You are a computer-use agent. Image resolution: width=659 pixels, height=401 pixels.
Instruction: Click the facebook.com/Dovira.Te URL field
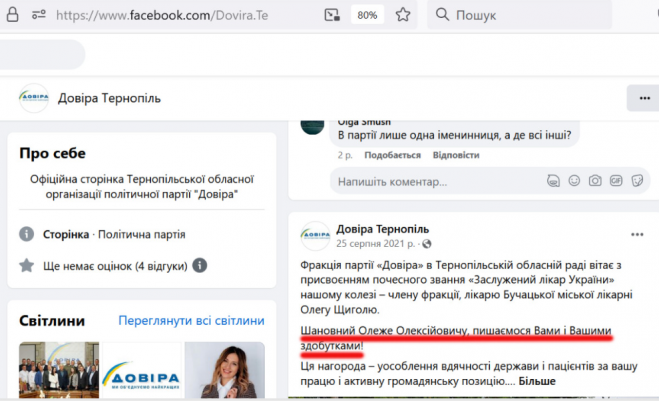(162, 15)
